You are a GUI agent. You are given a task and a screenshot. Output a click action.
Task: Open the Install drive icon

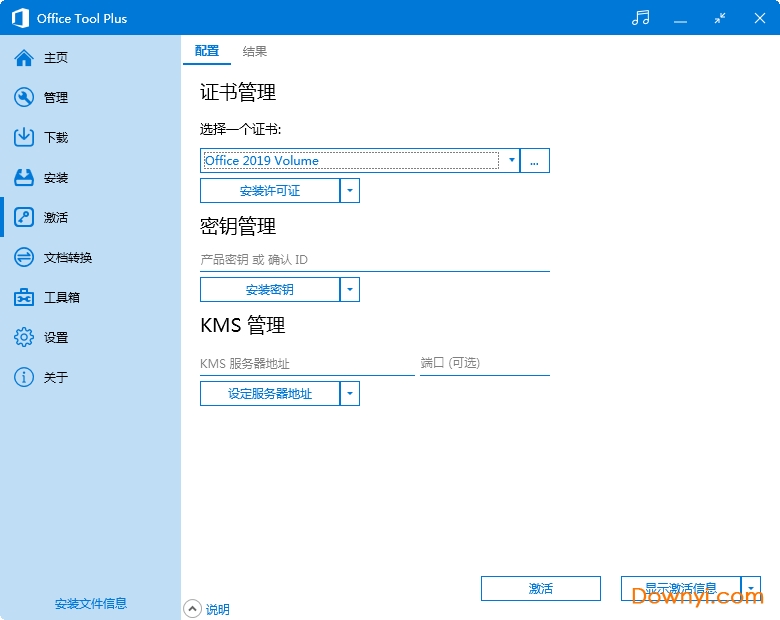tap(24, 178)
